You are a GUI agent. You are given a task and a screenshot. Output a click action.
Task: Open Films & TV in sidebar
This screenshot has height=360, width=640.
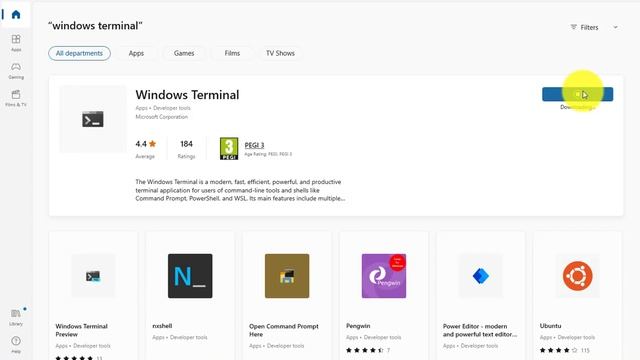click(x=16, y=98)
